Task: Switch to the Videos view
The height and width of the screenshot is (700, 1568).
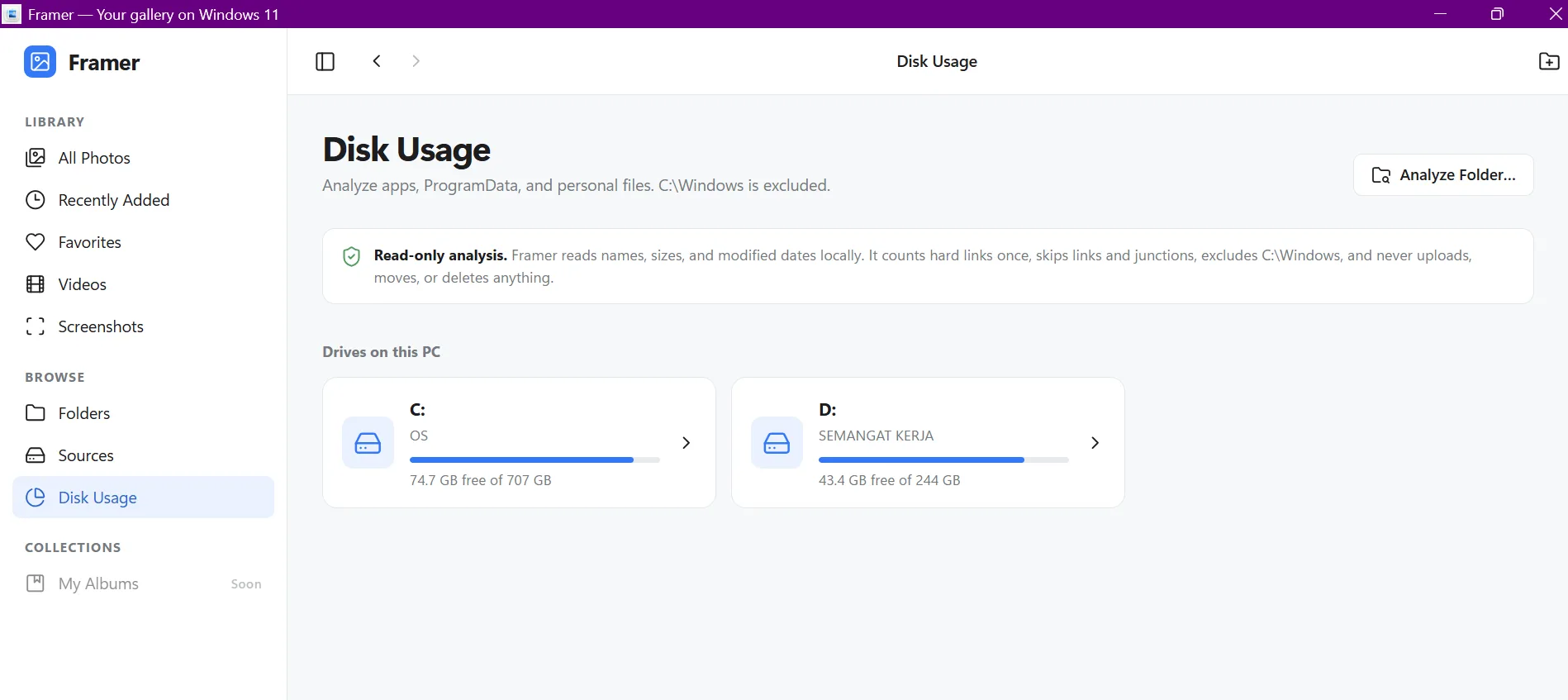Action: click(143, 284)
